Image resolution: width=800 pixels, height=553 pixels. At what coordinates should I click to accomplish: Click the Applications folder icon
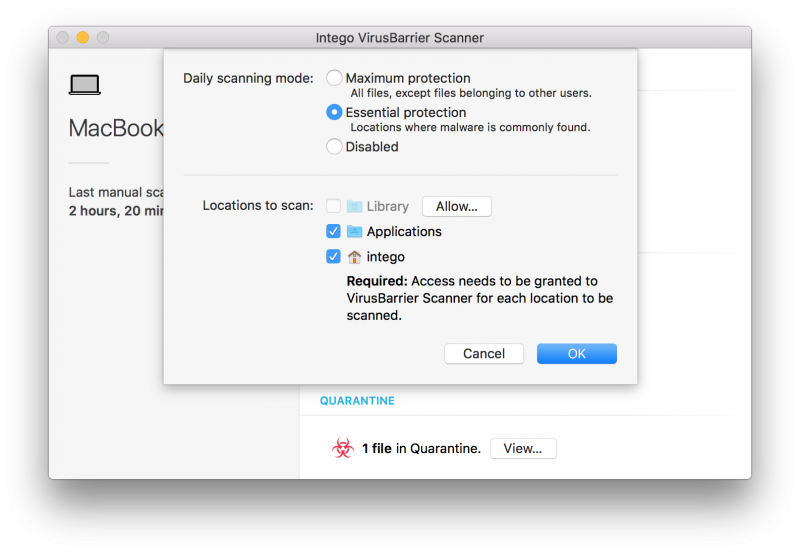(354, 232)
